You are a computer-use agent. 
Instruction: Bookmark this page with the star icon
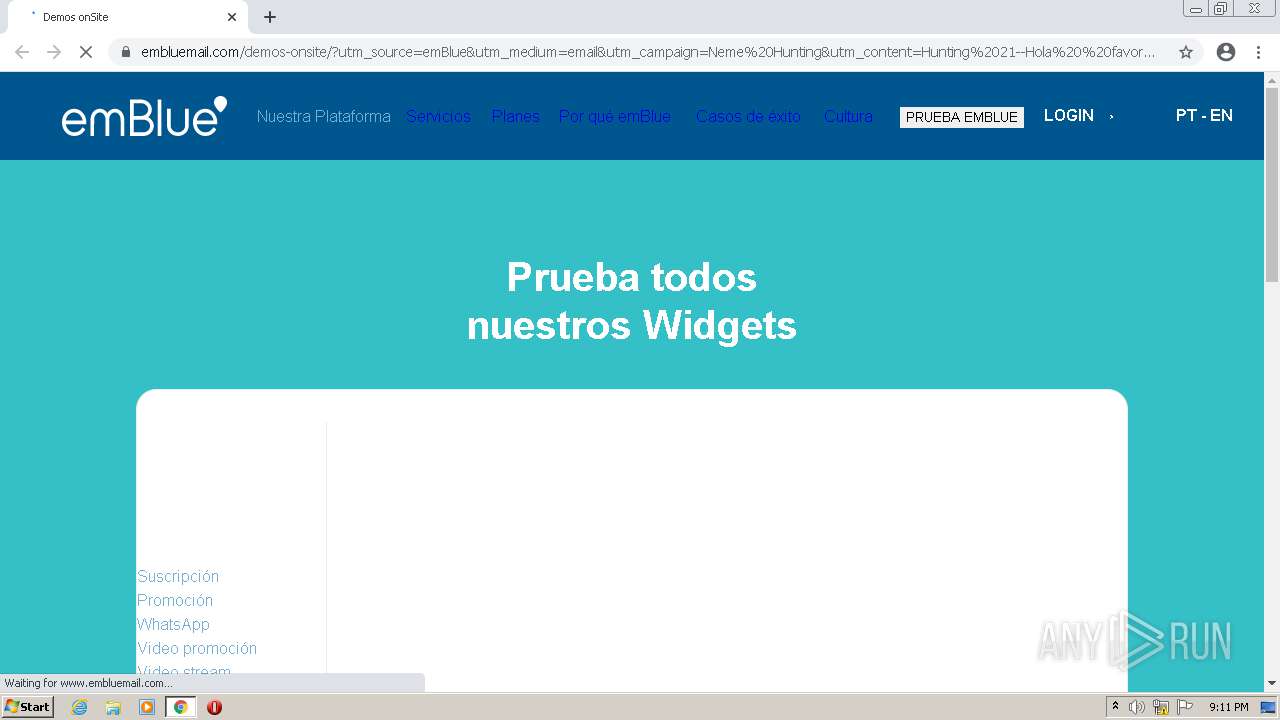[x=1186, y=52]
